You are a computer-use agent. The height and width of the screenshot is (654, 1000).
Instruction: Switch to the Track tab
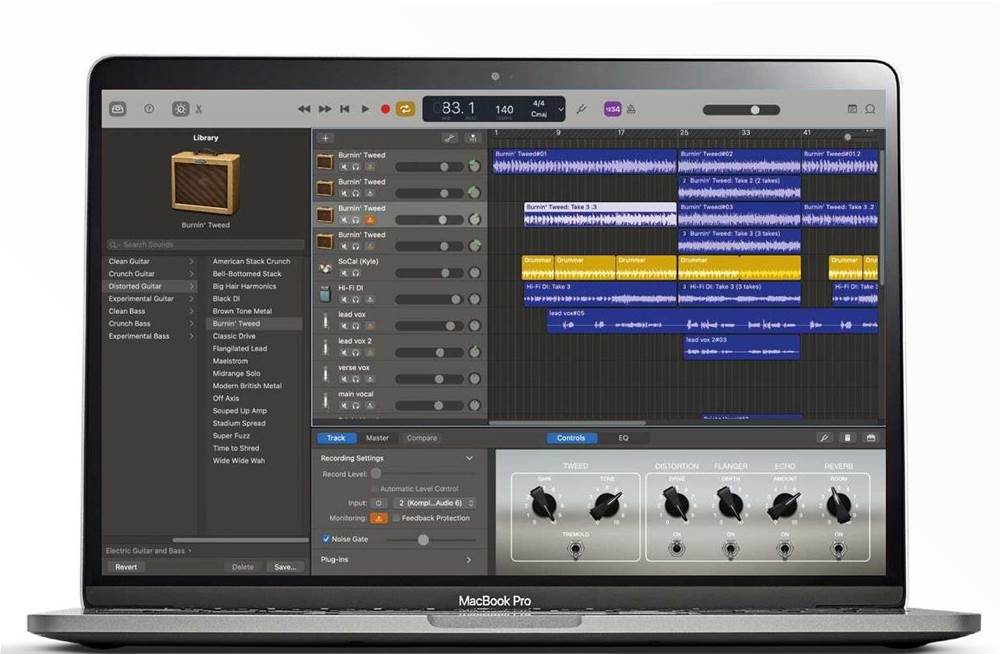coord(336,438)
